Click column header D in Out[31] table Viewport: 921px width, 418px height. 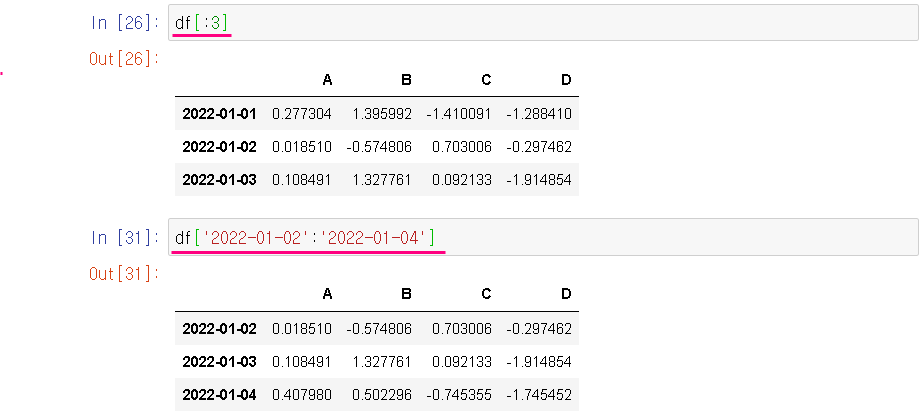pos(566,294)
